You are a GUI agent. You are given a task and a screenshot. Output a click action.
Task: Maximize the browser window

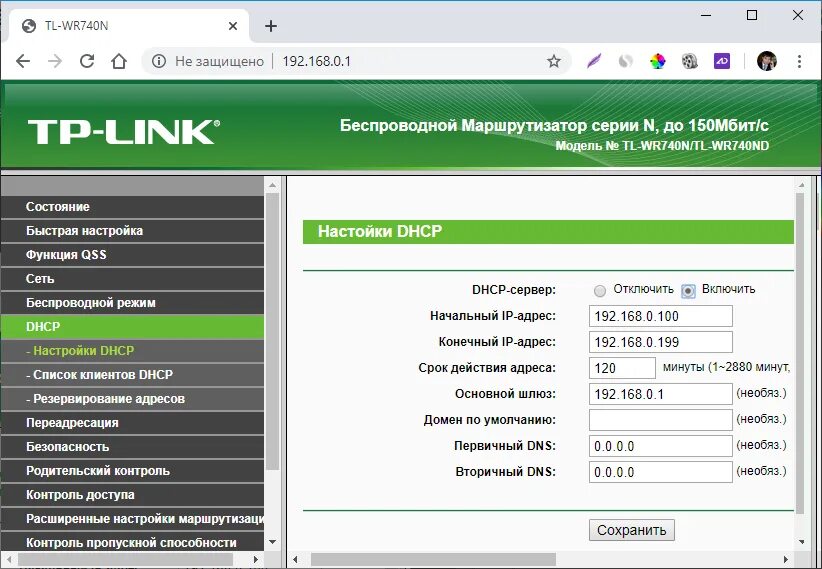point(752,15)
